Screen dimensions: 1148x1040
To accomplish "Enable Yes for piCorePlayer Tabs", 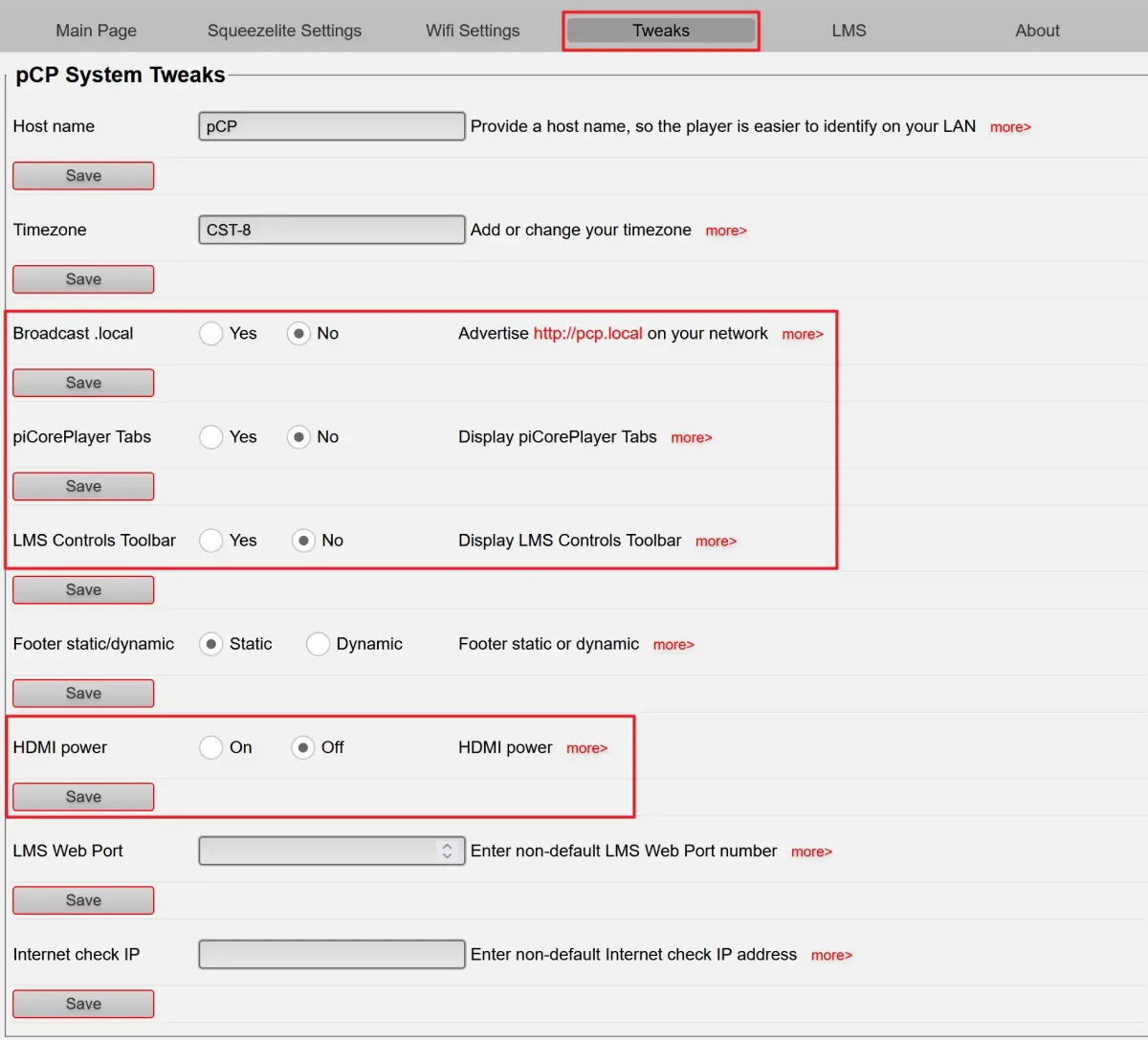I will [211, 437].
